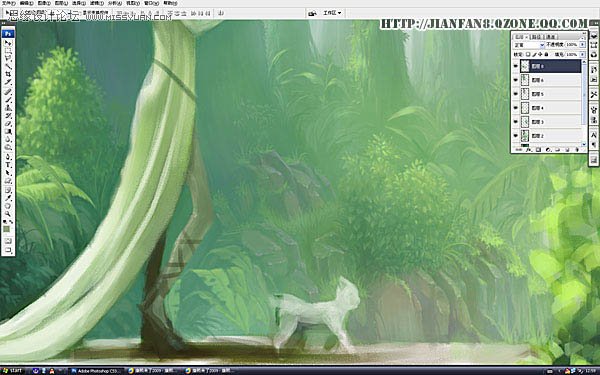This screenshot has height=375, width=600.
Task: Select the Gradient tool
Action: click(8, 131)
